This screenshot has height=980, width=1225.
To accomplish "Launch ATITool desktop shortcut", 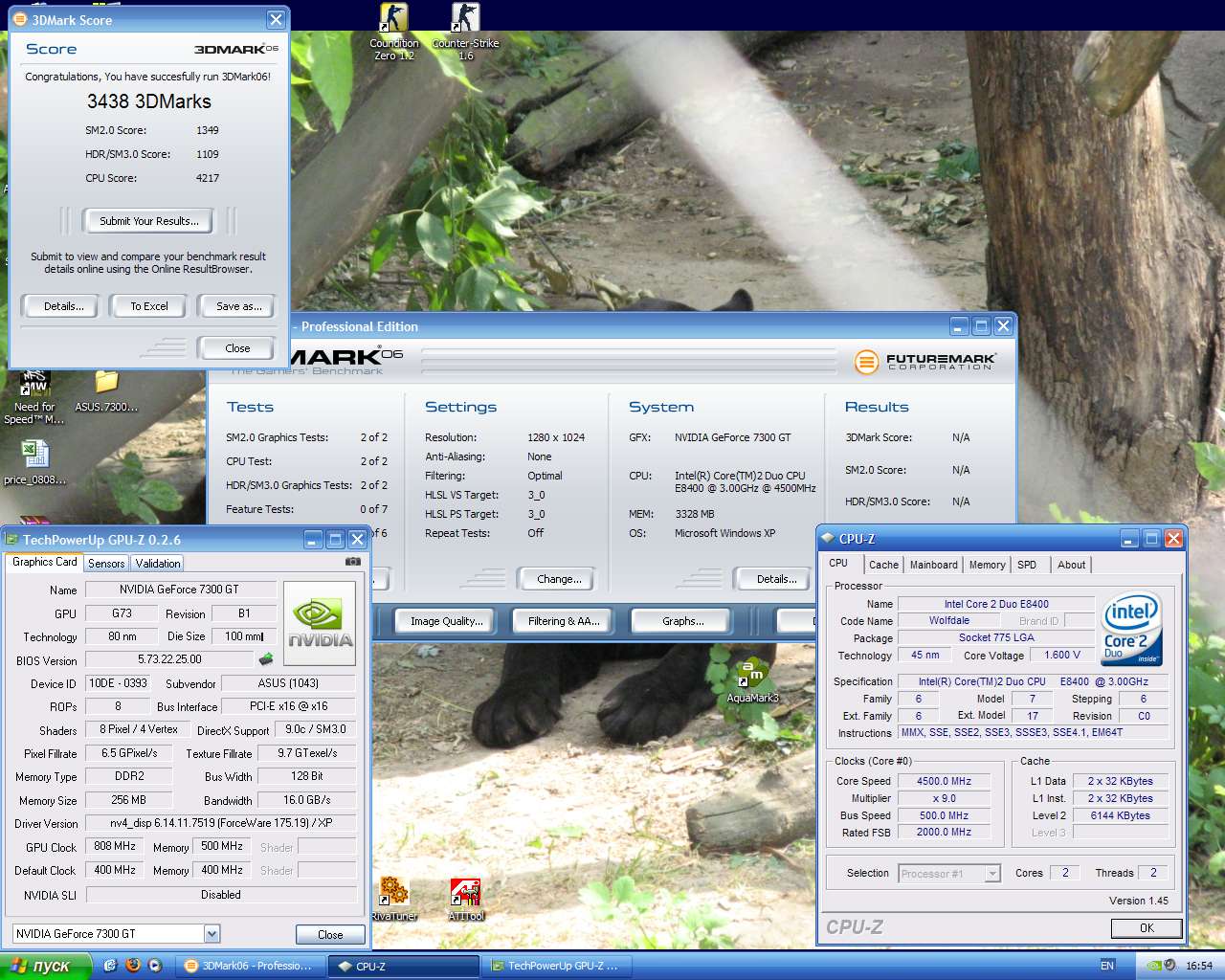I will click(x=466, y=899).
